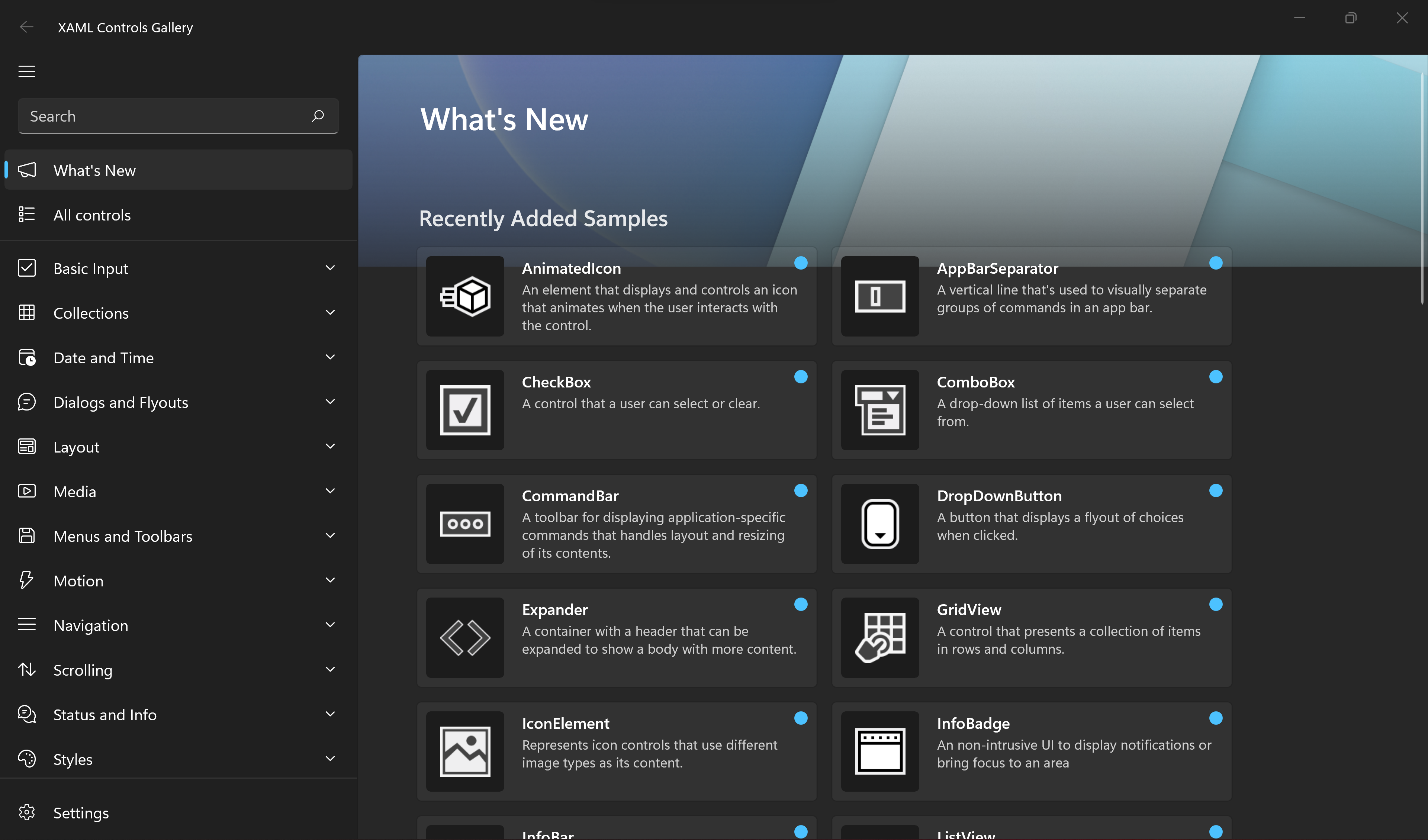Screen dimensions: 1428x840
Task: Open Settings from the sidebar
Action: [x=80, y=813]
